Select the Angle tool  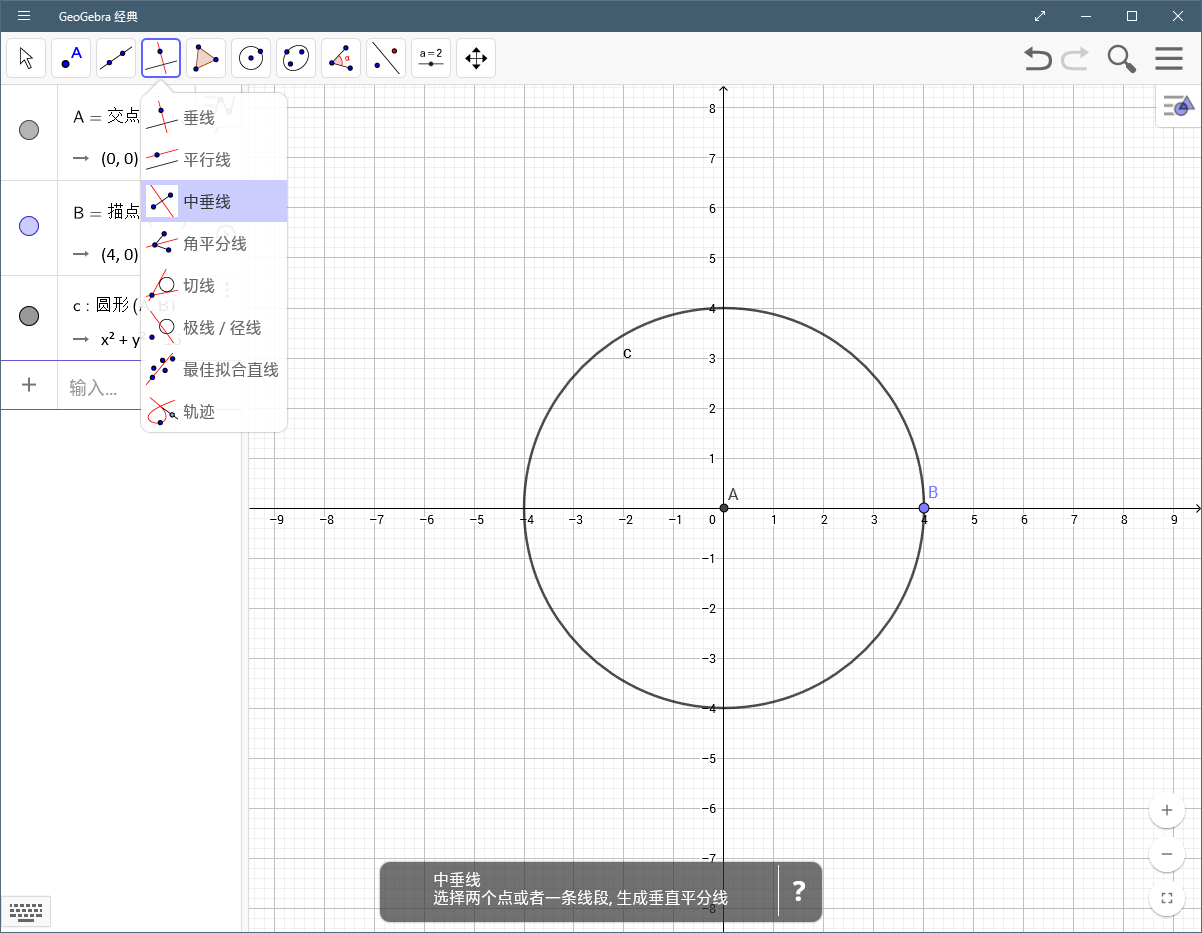tap(341, 58)
